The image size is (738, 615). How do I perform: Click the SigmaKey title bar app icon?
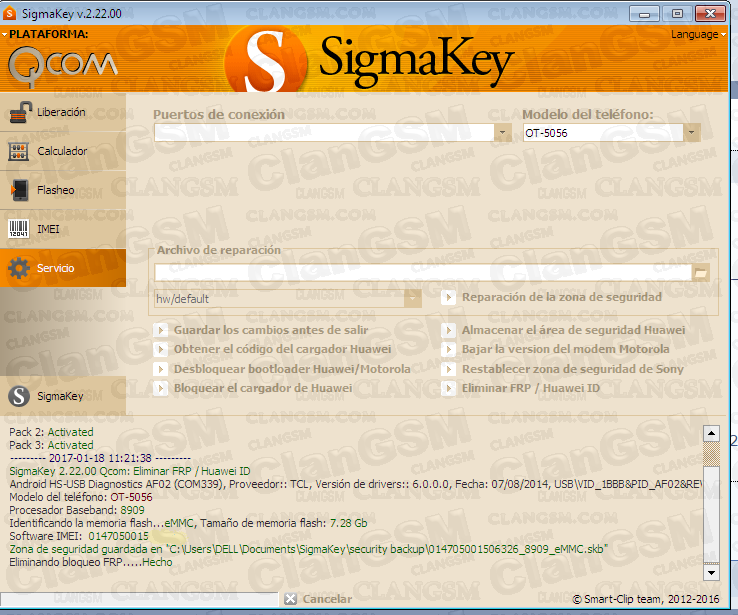[x=9, y=13]
